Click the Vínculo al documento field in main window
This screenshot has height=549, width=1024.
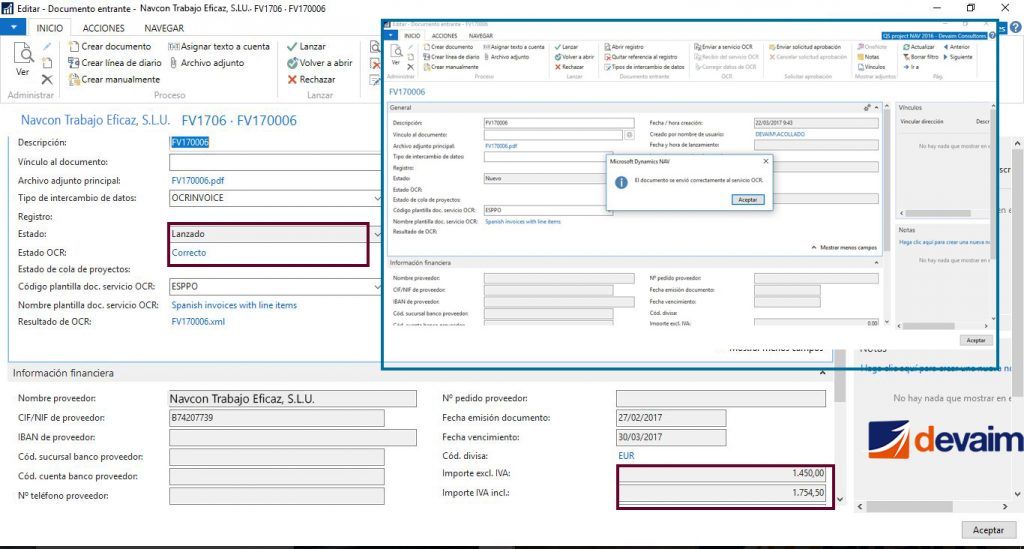point(274,162)
